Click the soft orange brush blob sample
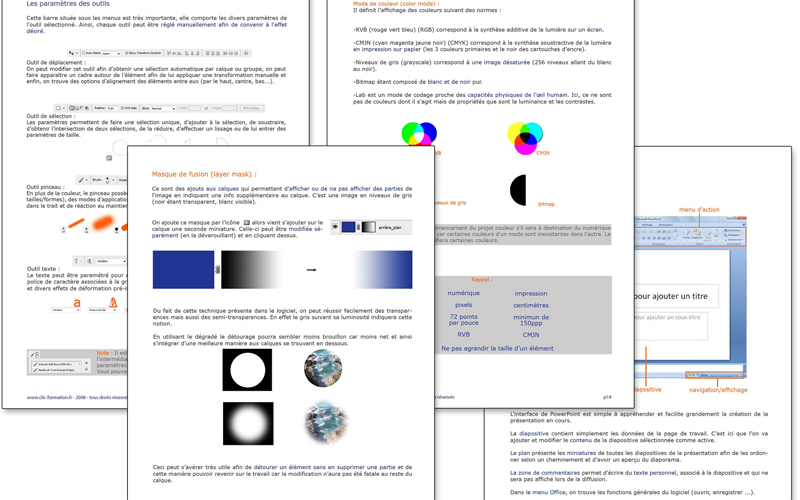The width and height of the screenshot is (800, 500). point(103,222)
